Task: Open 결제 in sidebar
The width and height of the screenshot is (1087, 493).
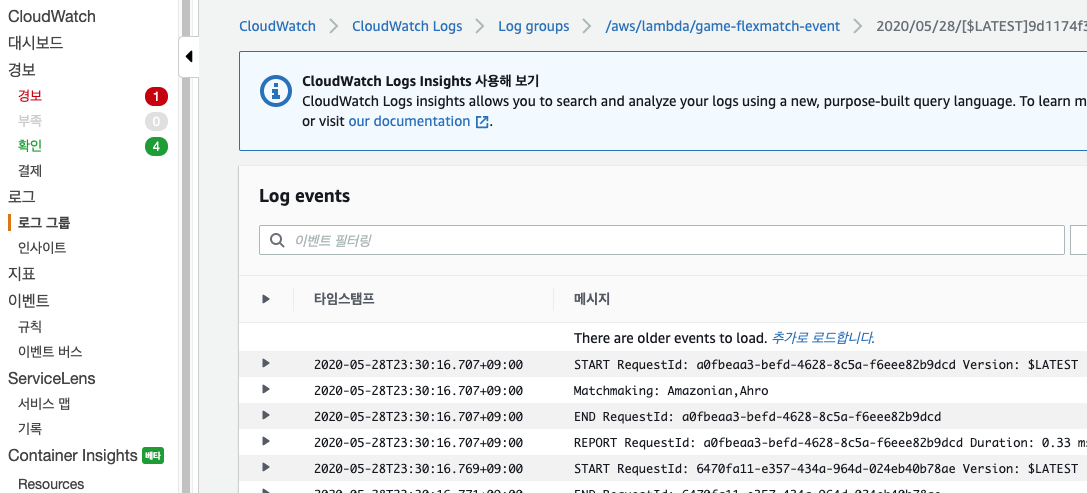Action: pos(30,171)
